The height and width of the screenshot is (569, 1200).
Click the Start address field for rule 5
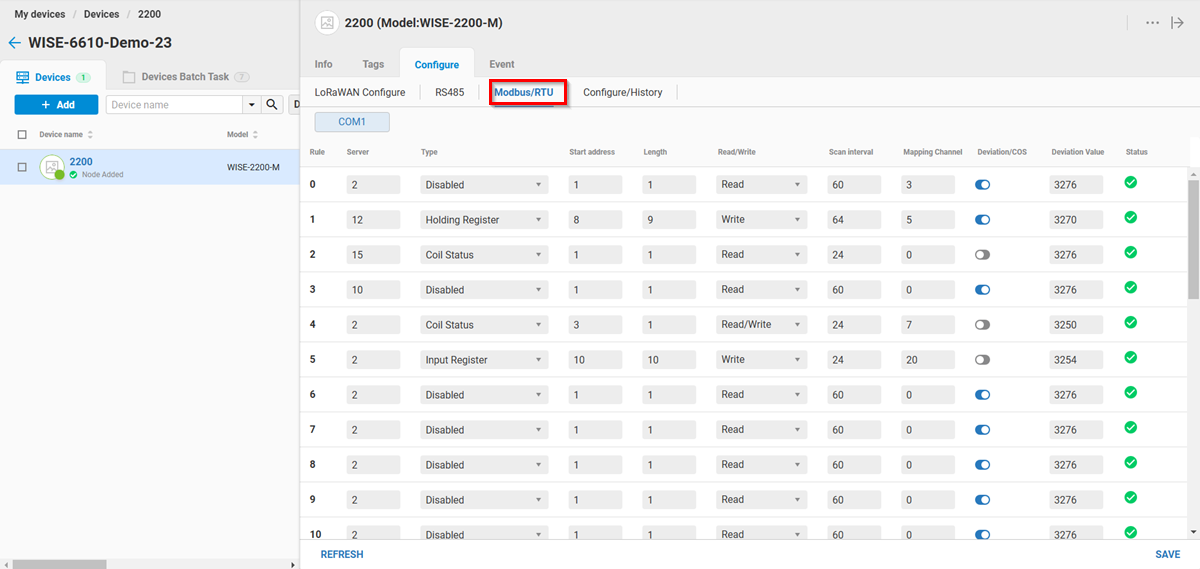pos(595,360)
